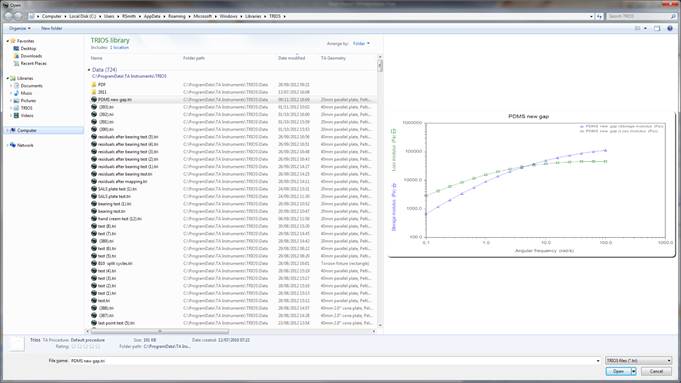Select Network in the navigation pane
Screen dimensions: 681x383
pyautogui.click(x=21, y=145)
